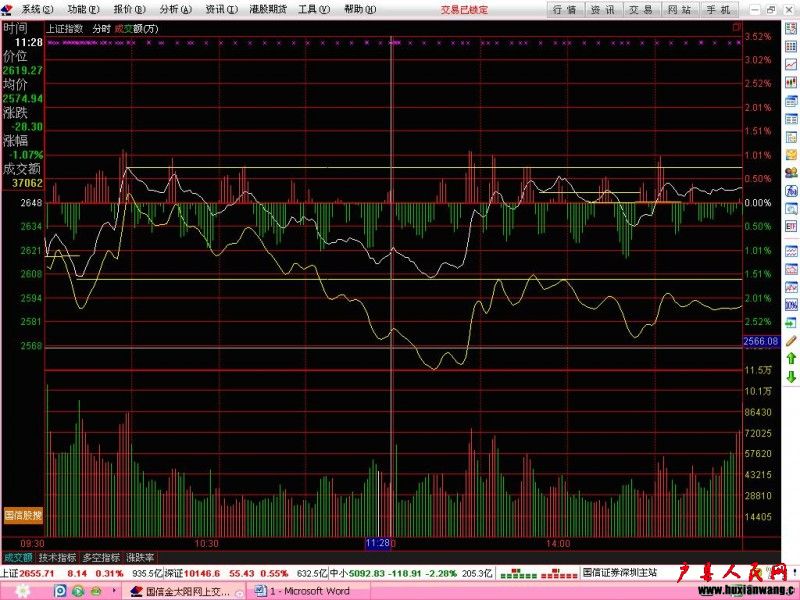This screenshot has width=800, height=600.
Task: Open the 功能(F) menu
Action: (83, 9)
